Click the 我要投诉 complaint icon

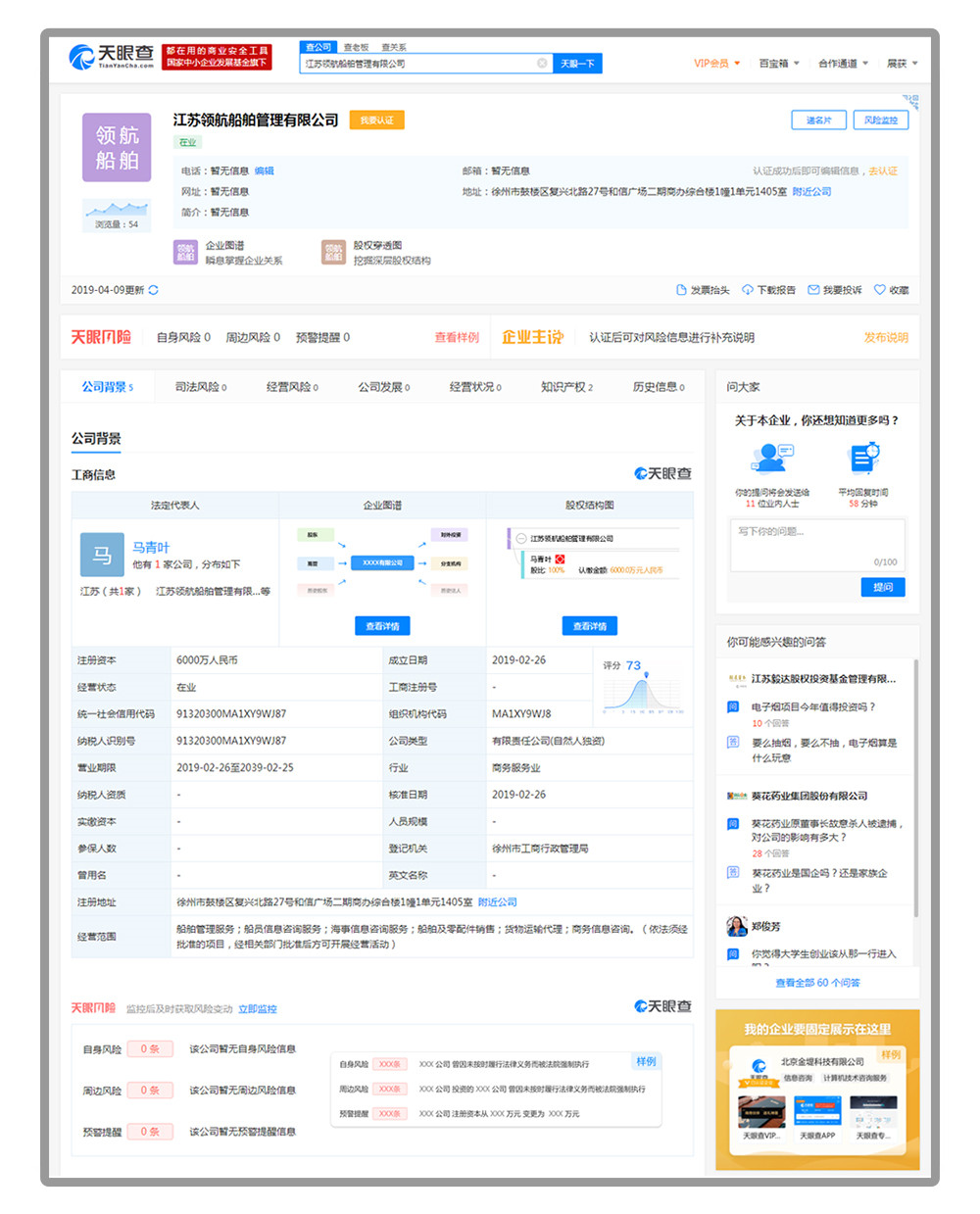(x=813, y=290)
